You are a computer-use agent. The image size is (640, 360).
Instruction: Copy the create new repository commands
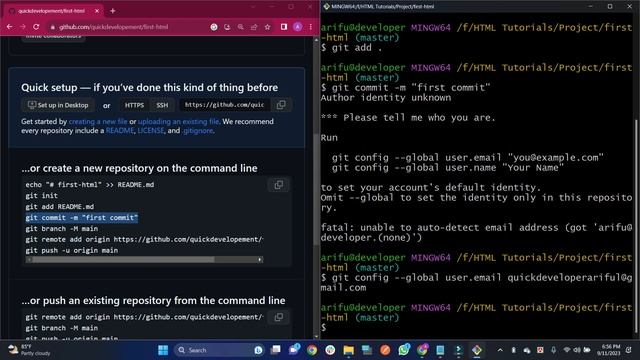tap(279, 185)
